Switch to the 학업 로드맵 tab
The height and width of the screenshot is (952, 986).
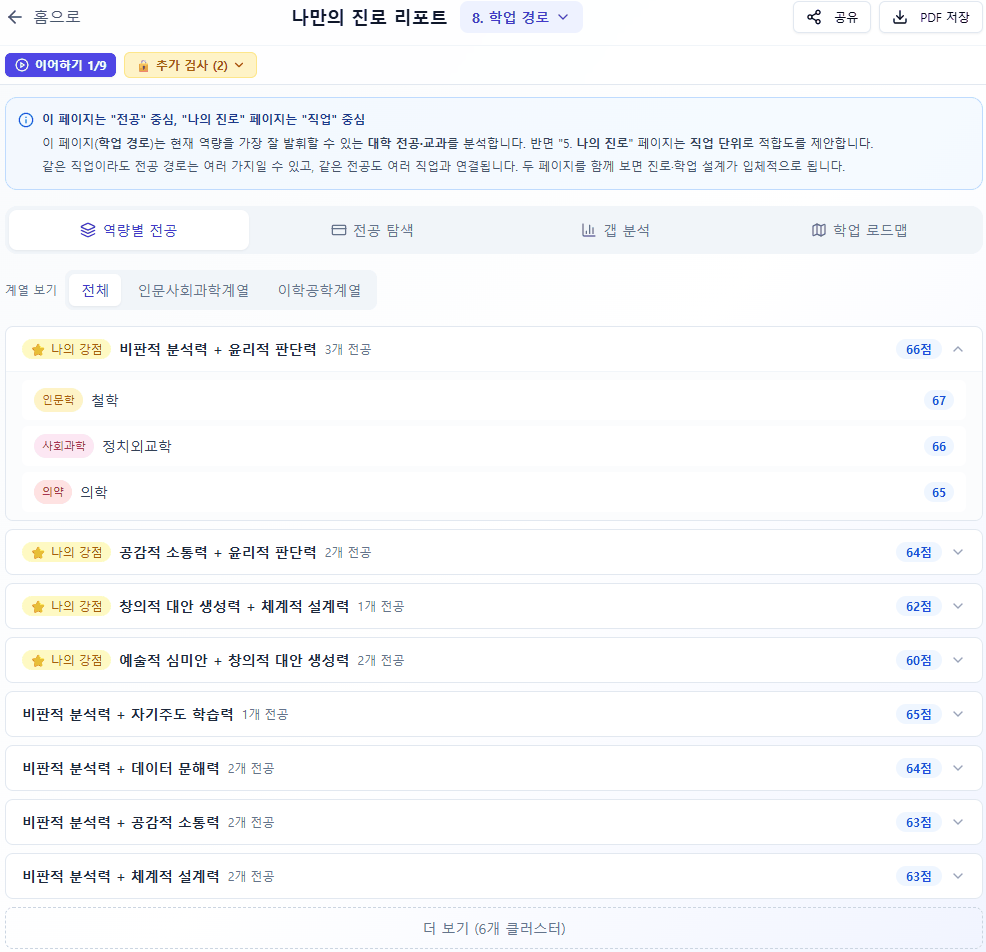point(859,230)
